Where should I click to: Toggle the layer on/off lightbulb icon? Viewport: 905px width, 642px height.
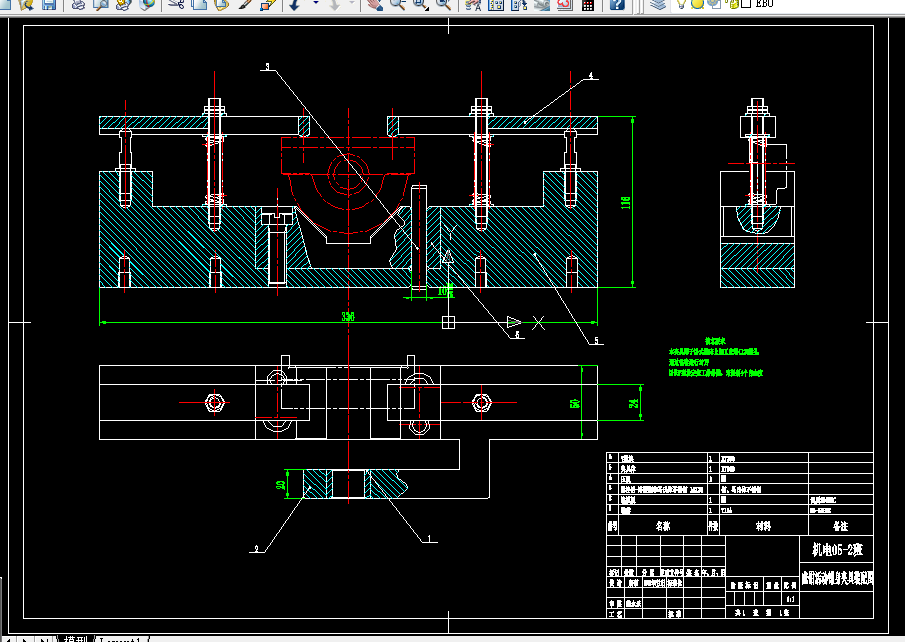click(681, 4)
